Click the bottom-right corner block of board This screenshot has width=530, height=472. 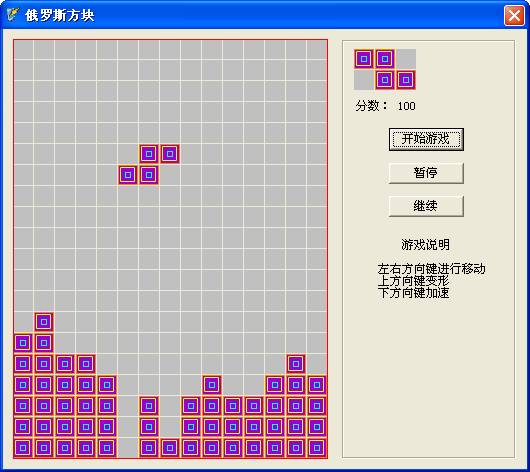click(317, 448)
